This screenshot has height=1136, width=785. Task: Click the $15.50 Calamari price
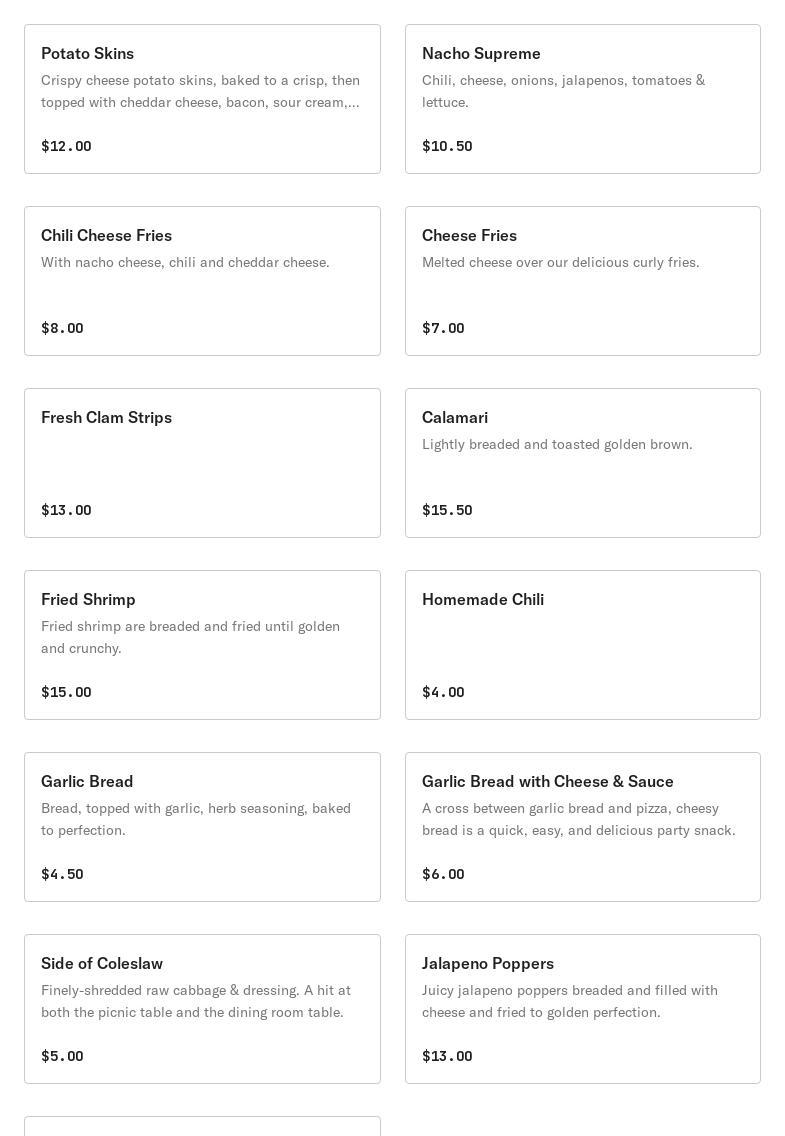click(447, 510)
